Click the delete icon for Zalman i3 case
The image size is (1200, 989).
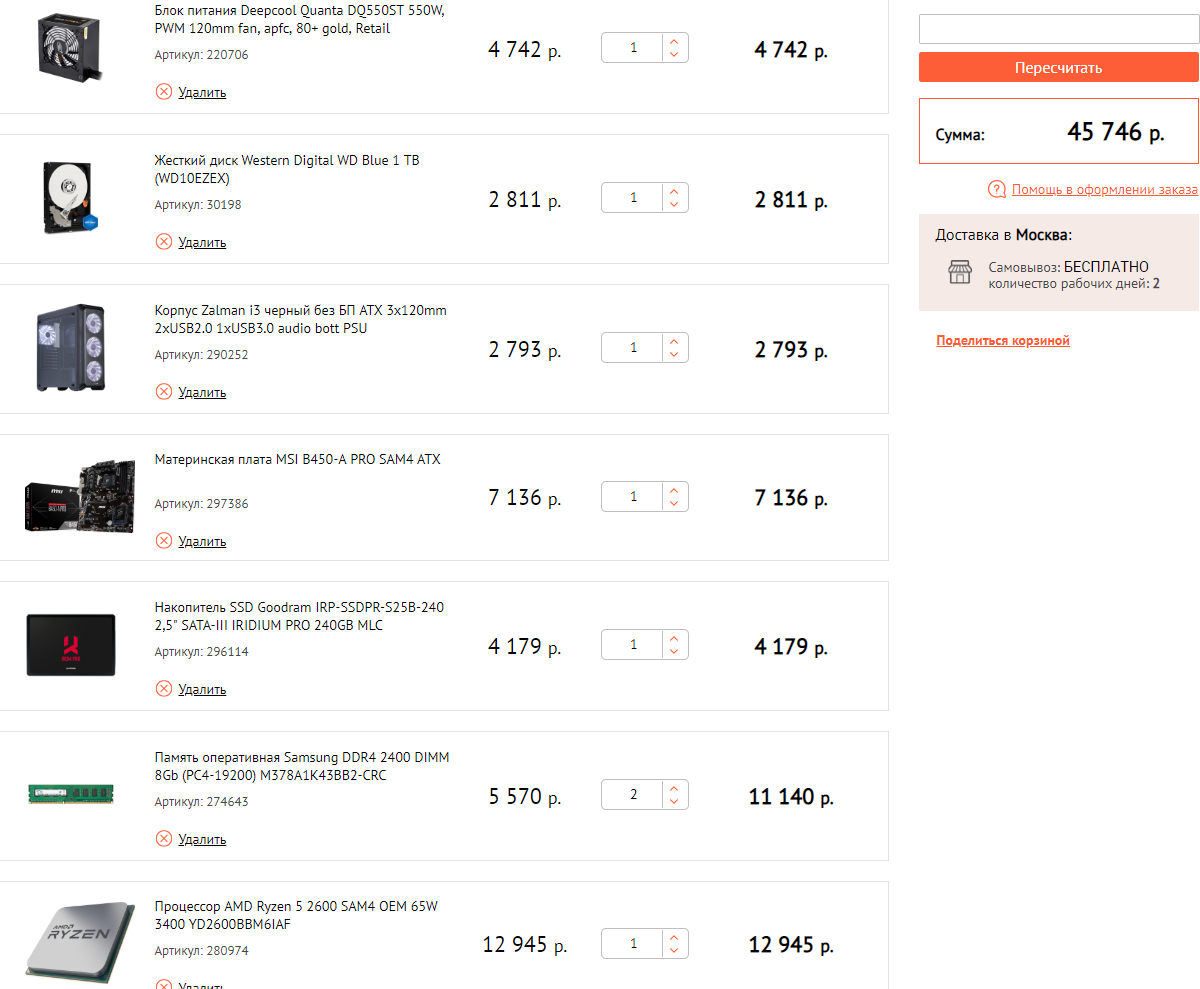pyautogui.click(x=164, y=392)
